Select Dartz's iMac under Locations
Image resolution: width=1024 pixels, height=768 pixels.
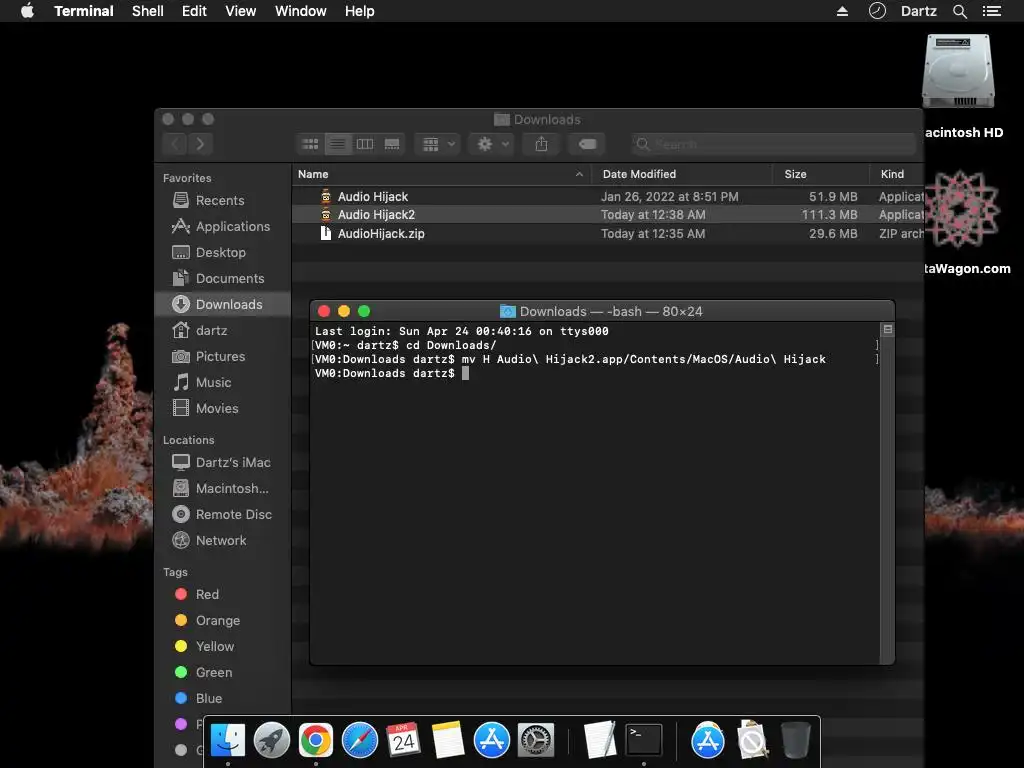(x=221, y=462)
